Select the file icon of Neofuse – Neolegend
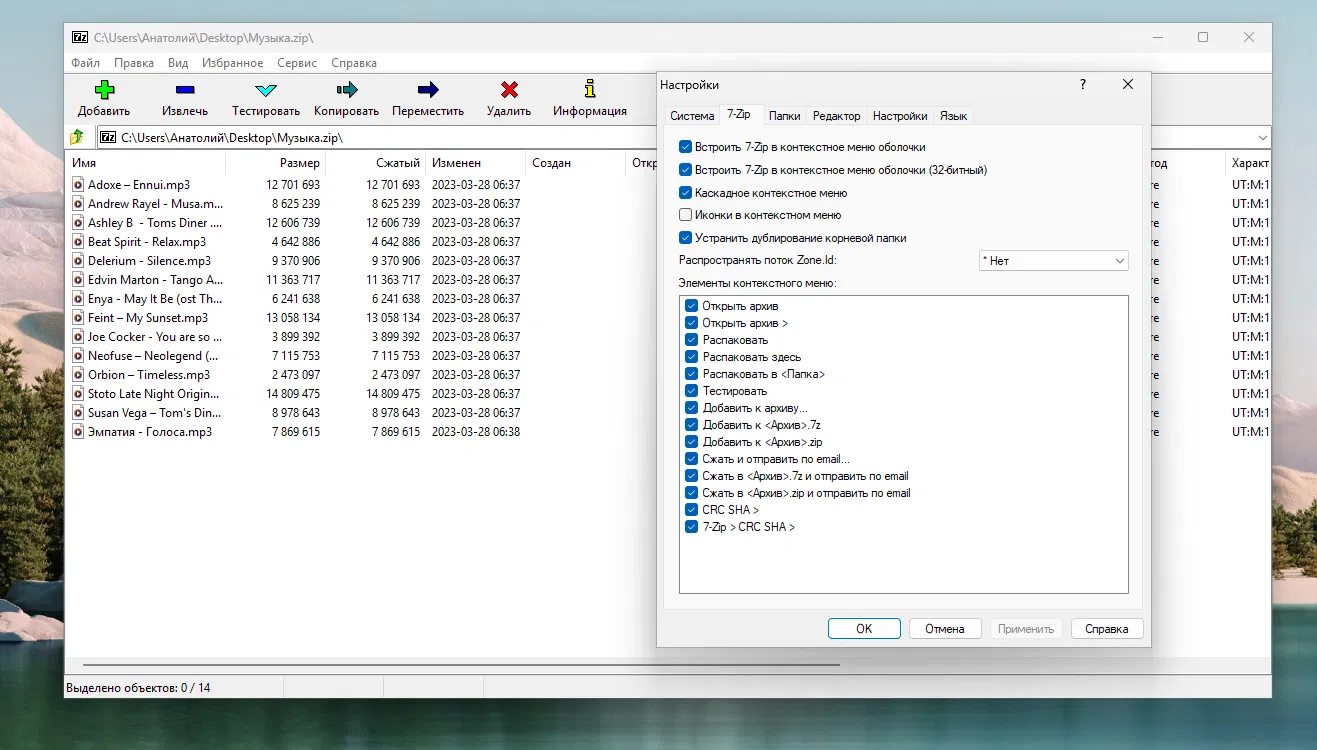Image resolution: width=1317 pixels, height=750 pixels. (x=79, y=356)
